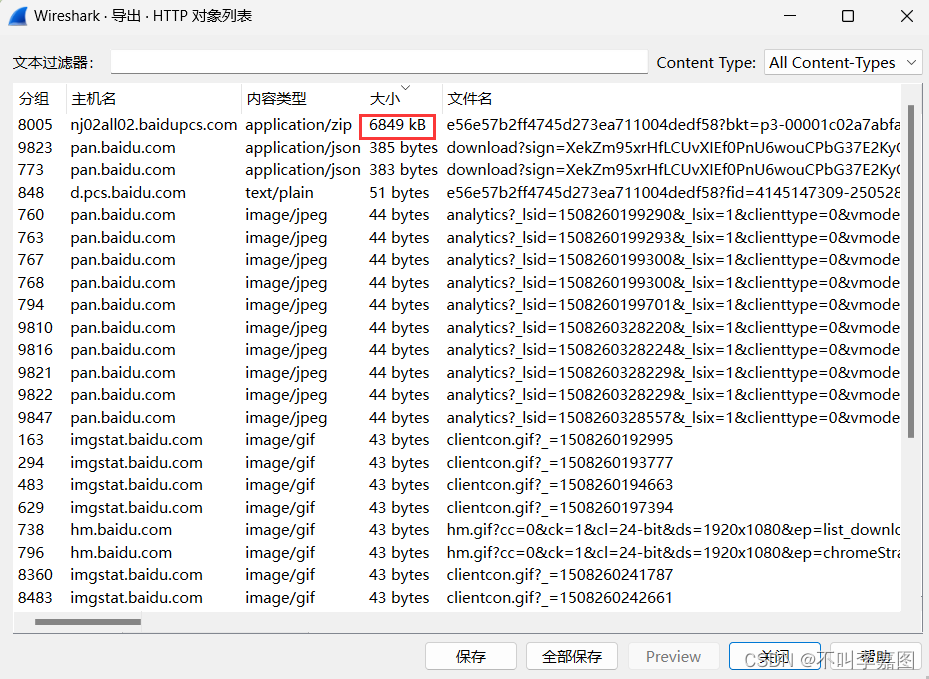Screen dimensions: 929x679
Task: Select packet 629 clientcon.gif row
Action: click(x=457, y=507)
